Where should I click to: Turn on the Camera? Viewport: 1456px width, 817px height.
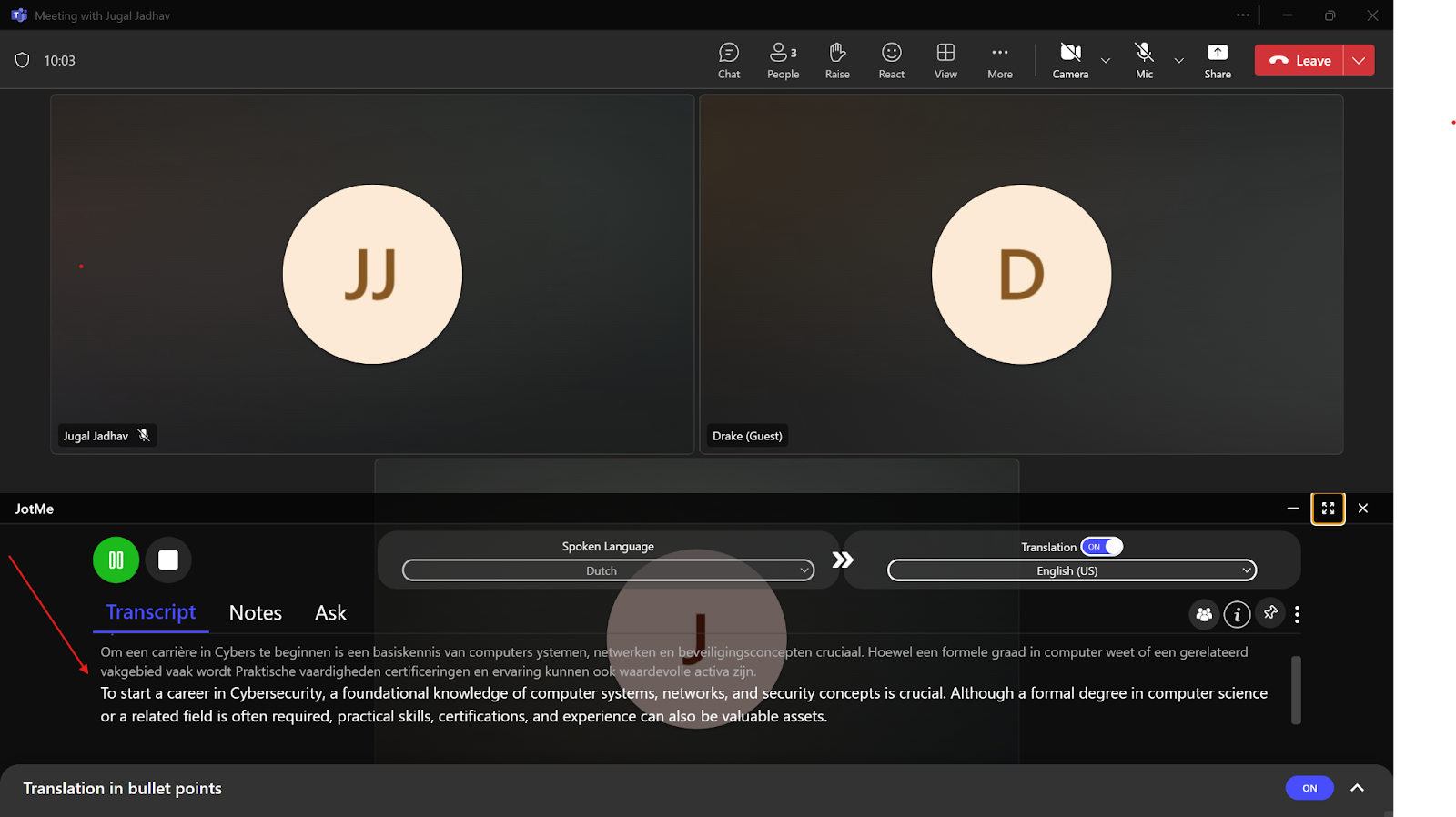pyautogui.click(x=1070, y=61)
